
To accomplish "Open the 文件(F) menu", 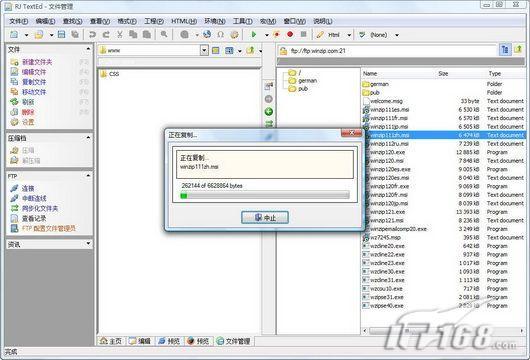I will tap(19, 21).
